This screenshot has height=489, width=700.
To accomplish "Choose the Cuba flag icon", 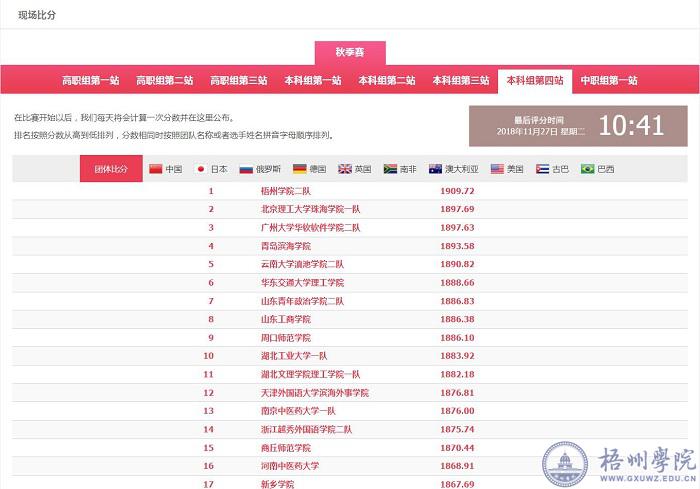I will tap(543, 169).
